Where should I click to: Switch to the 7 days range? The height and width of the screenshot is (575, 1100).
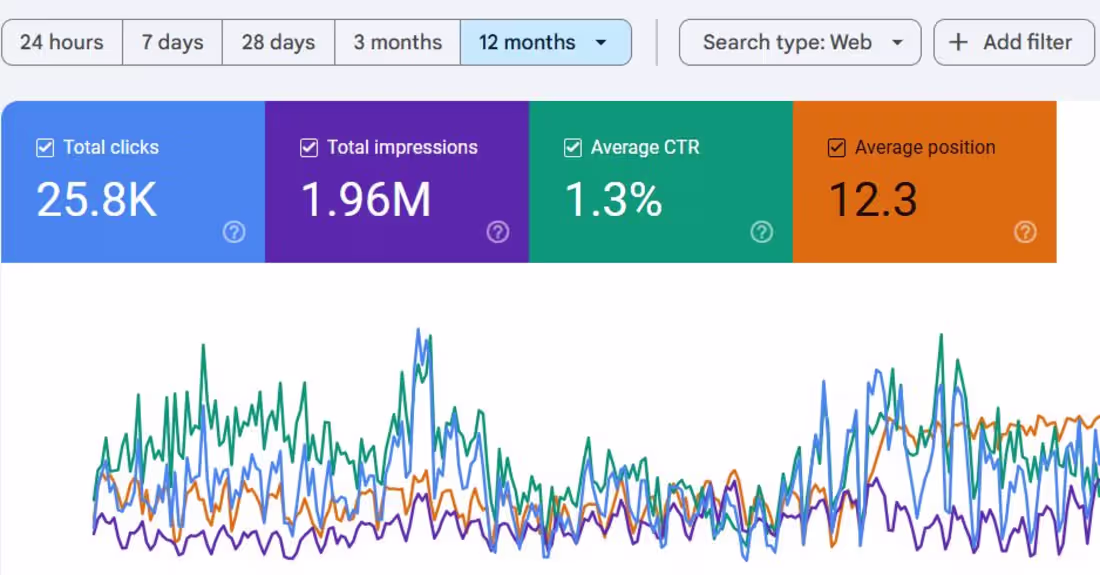(173, 42)
